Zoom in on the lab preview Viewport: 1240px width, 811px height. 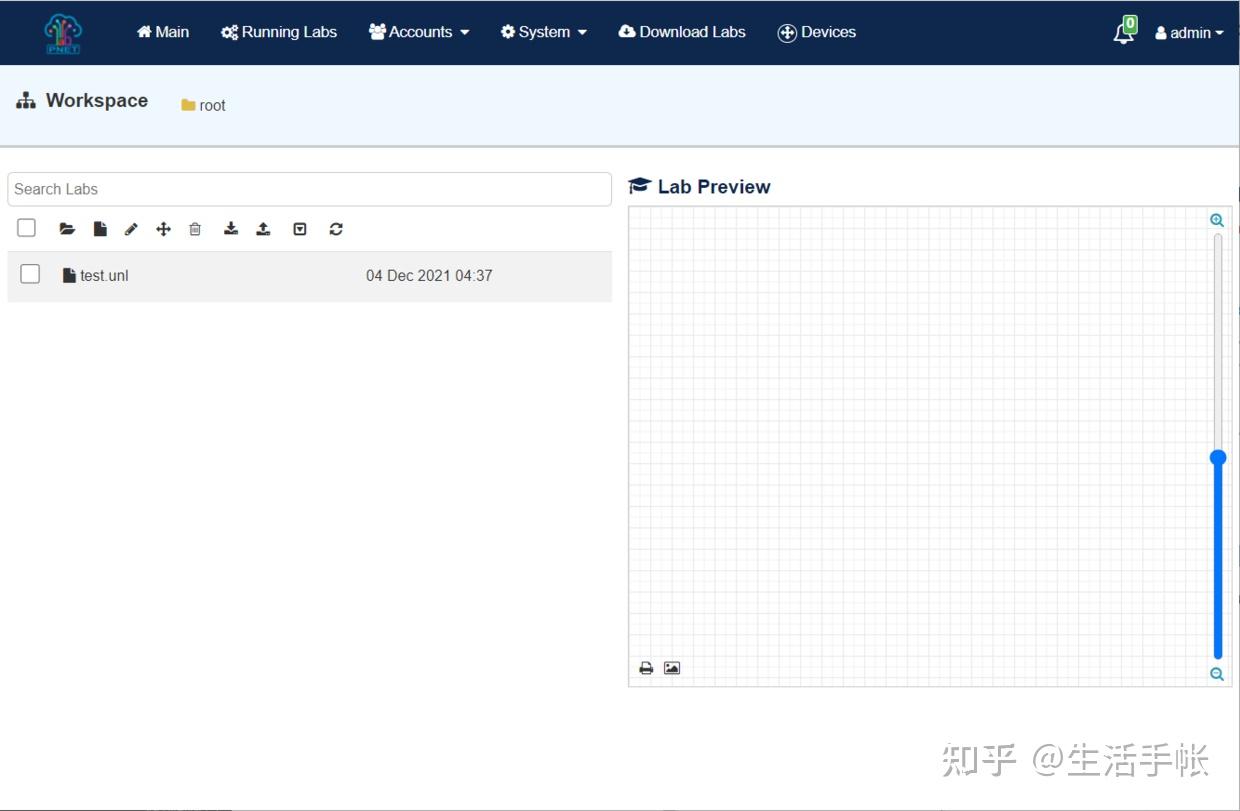pos(1216,219)
